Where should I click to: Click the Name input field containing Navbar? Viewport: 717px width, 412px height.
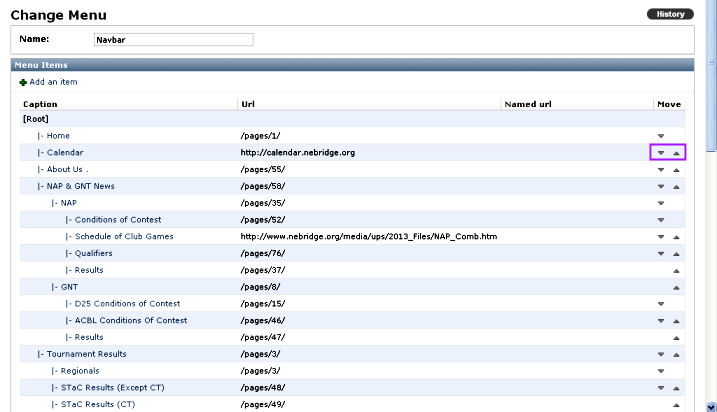[x=173, y=40]
